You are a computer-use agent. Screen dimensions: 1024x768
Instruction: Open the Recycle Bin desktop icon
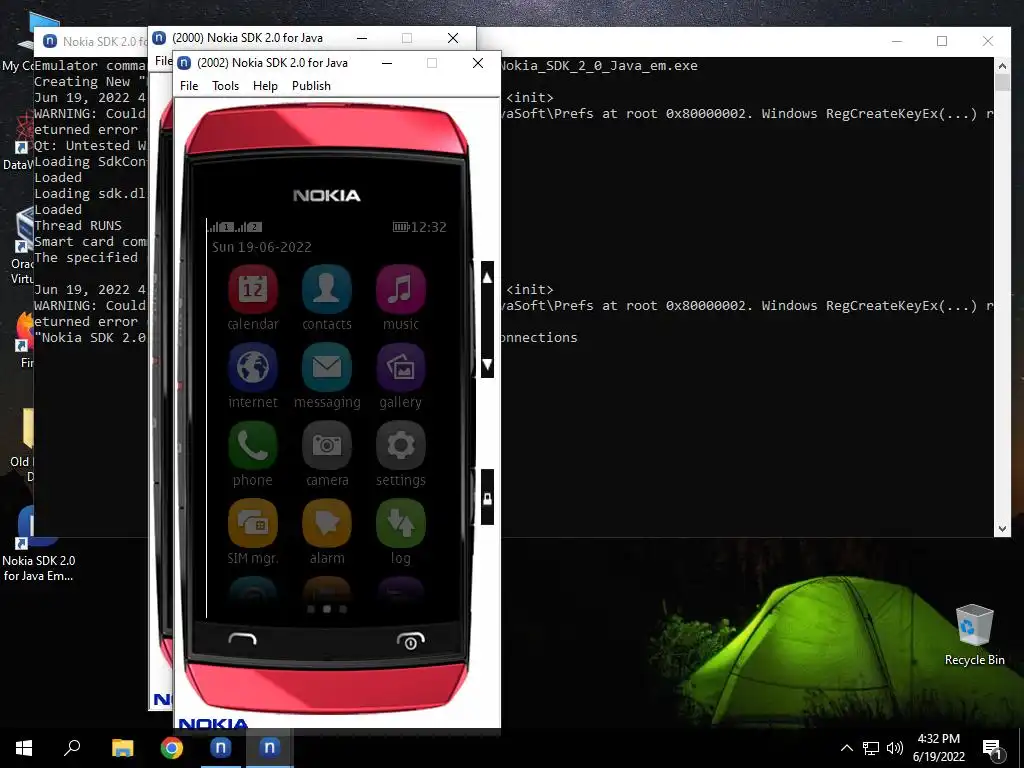tap(974, 635)
